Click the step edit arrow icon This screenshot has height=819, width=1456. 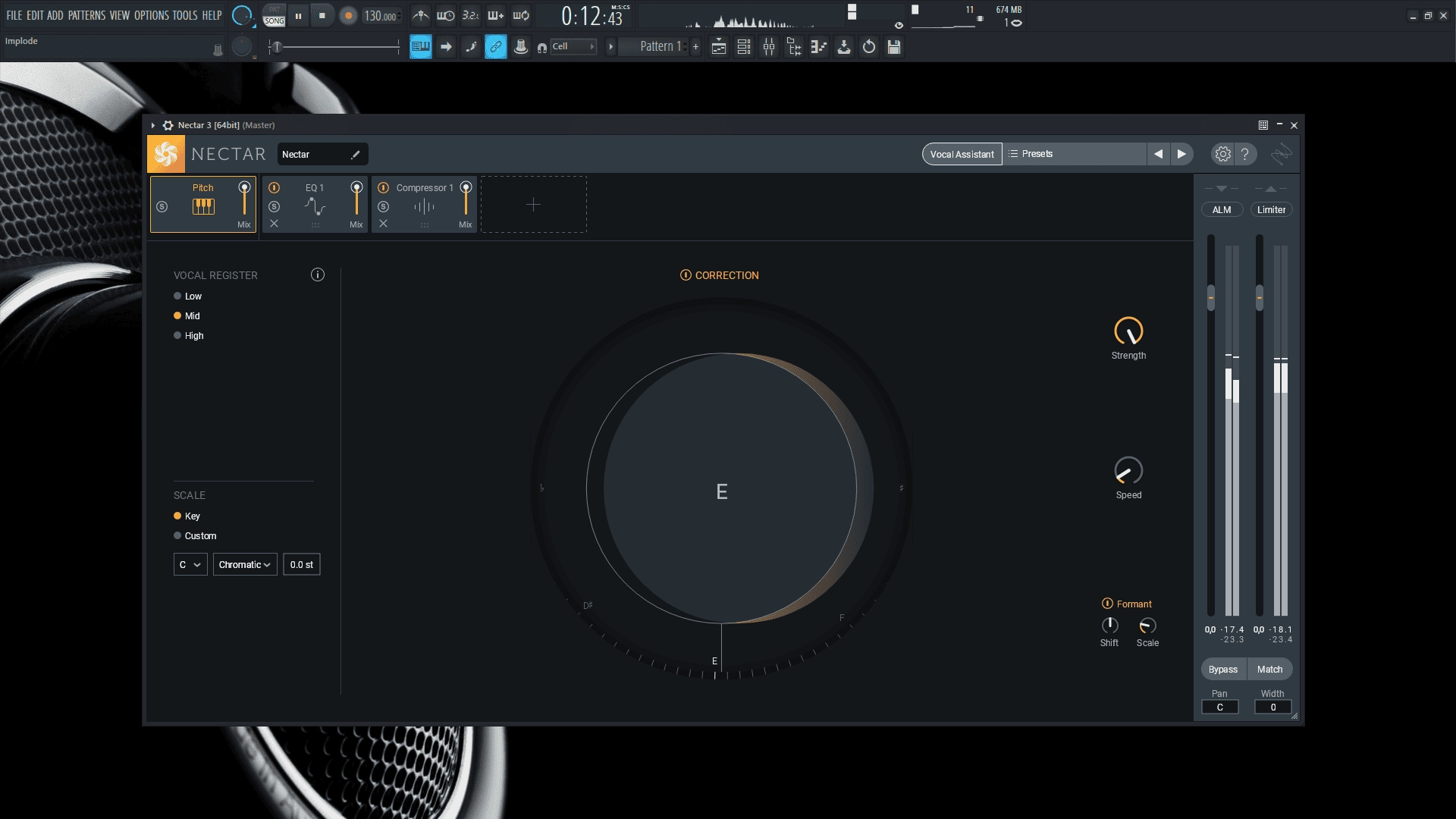click(x=446, y=47)
